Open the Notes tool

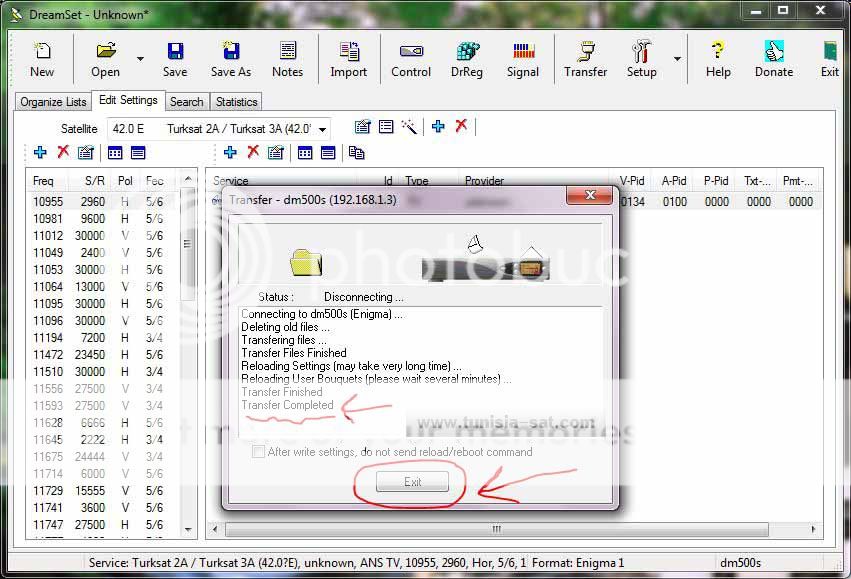click(288, 59)
